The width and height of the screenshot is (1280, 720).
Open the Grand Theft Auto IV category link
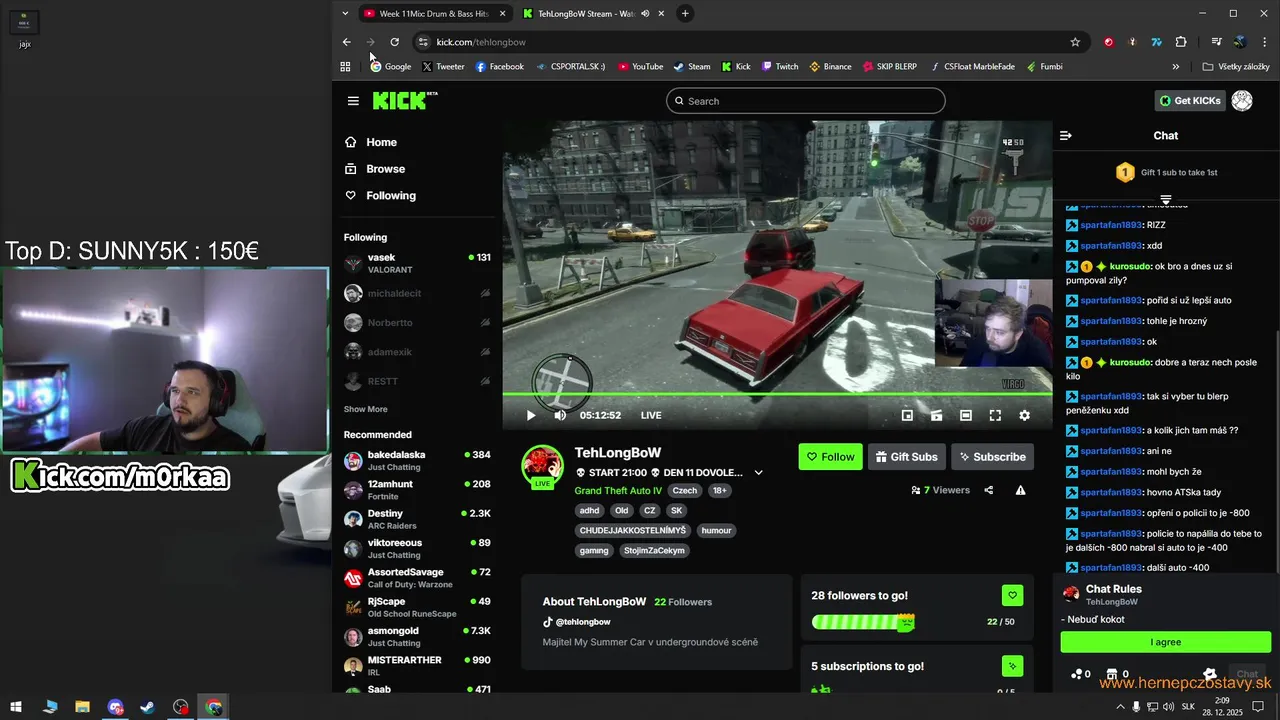(x=618, y=491)
